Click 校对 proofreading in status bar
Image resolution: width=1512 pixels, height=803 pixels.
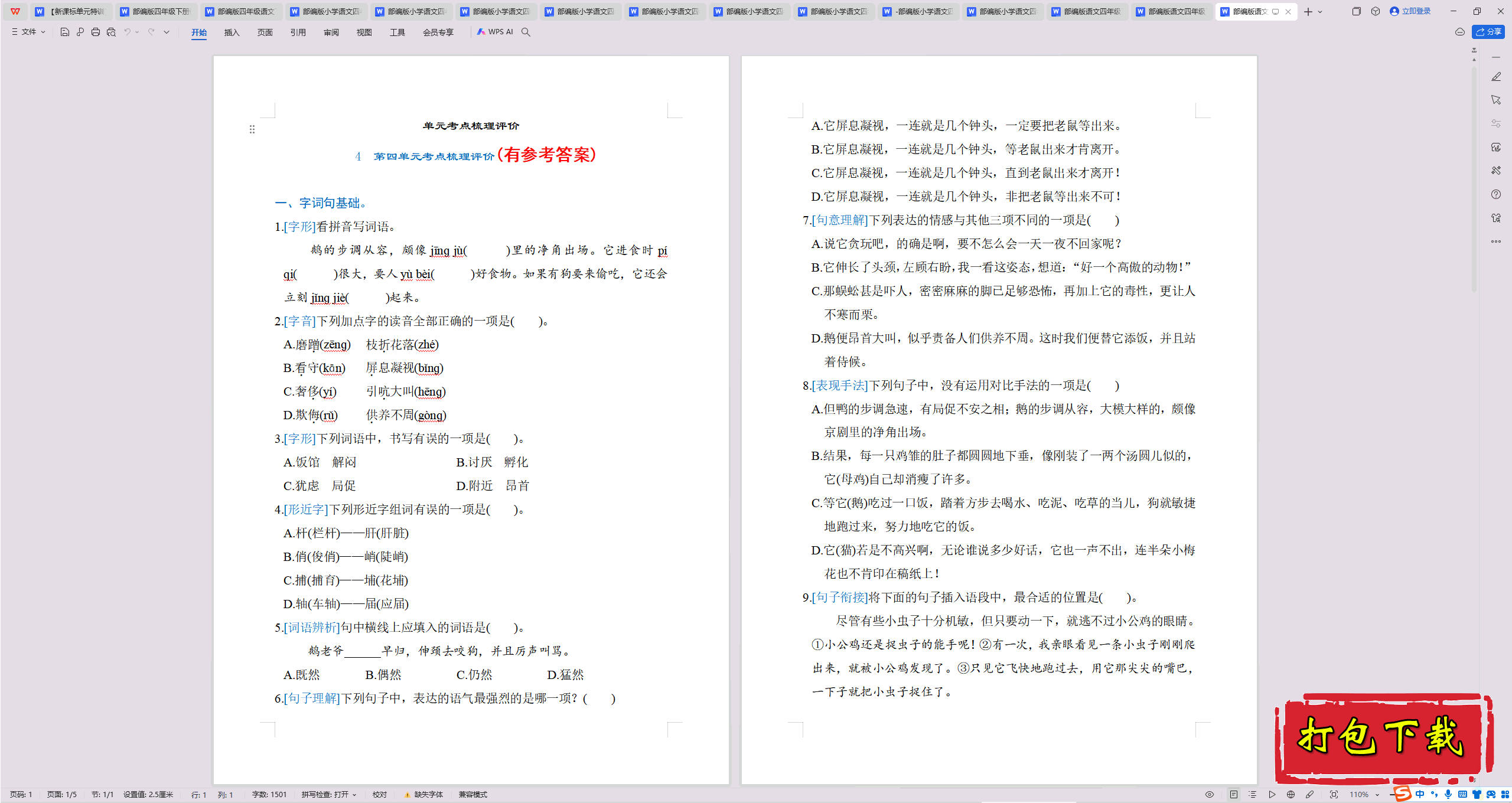point(380,794)
